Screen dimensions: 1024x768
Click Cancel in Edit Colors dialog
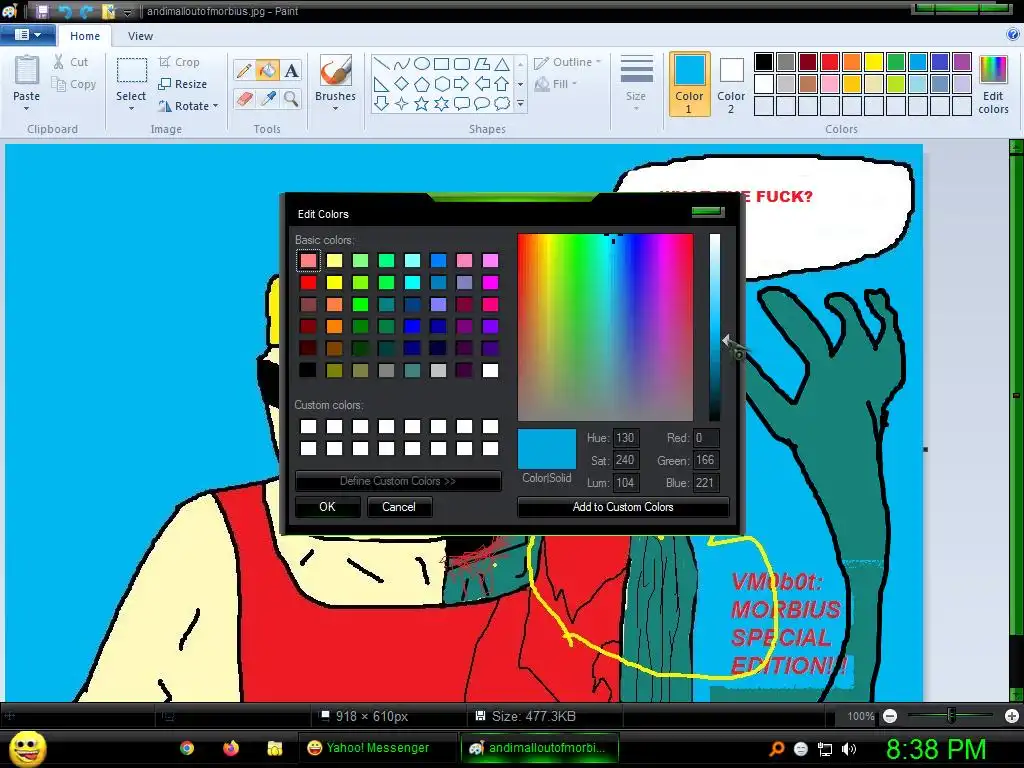pos(398,507)
